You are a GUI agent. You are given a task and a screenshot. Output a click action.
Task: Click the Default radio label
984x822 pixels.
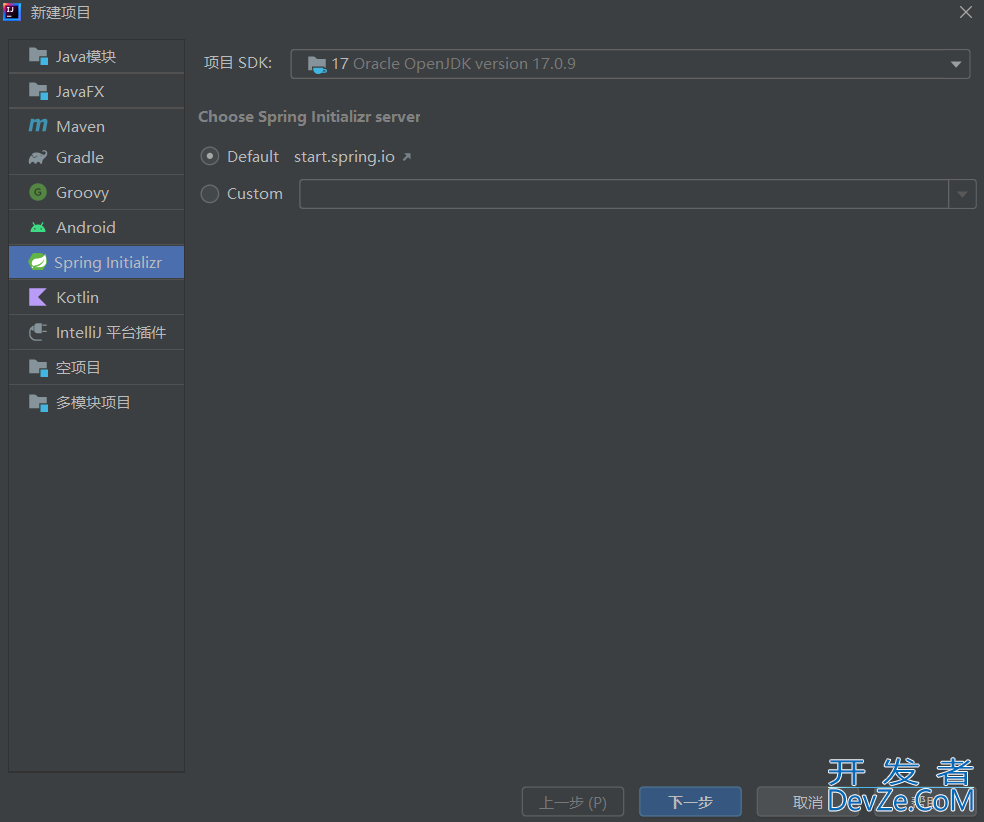[253, 157]
